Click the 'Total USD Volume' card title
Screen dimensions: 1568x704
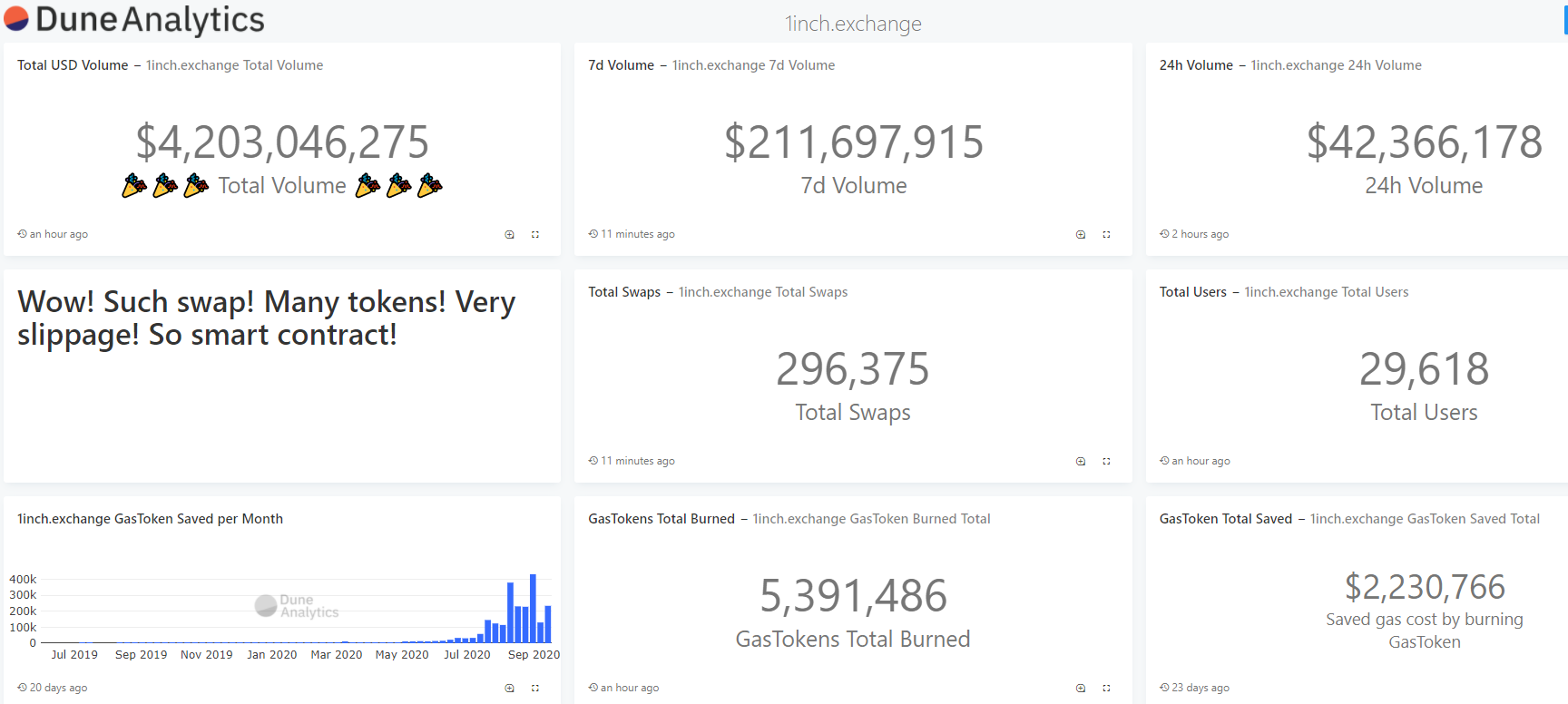coord(73,65)
